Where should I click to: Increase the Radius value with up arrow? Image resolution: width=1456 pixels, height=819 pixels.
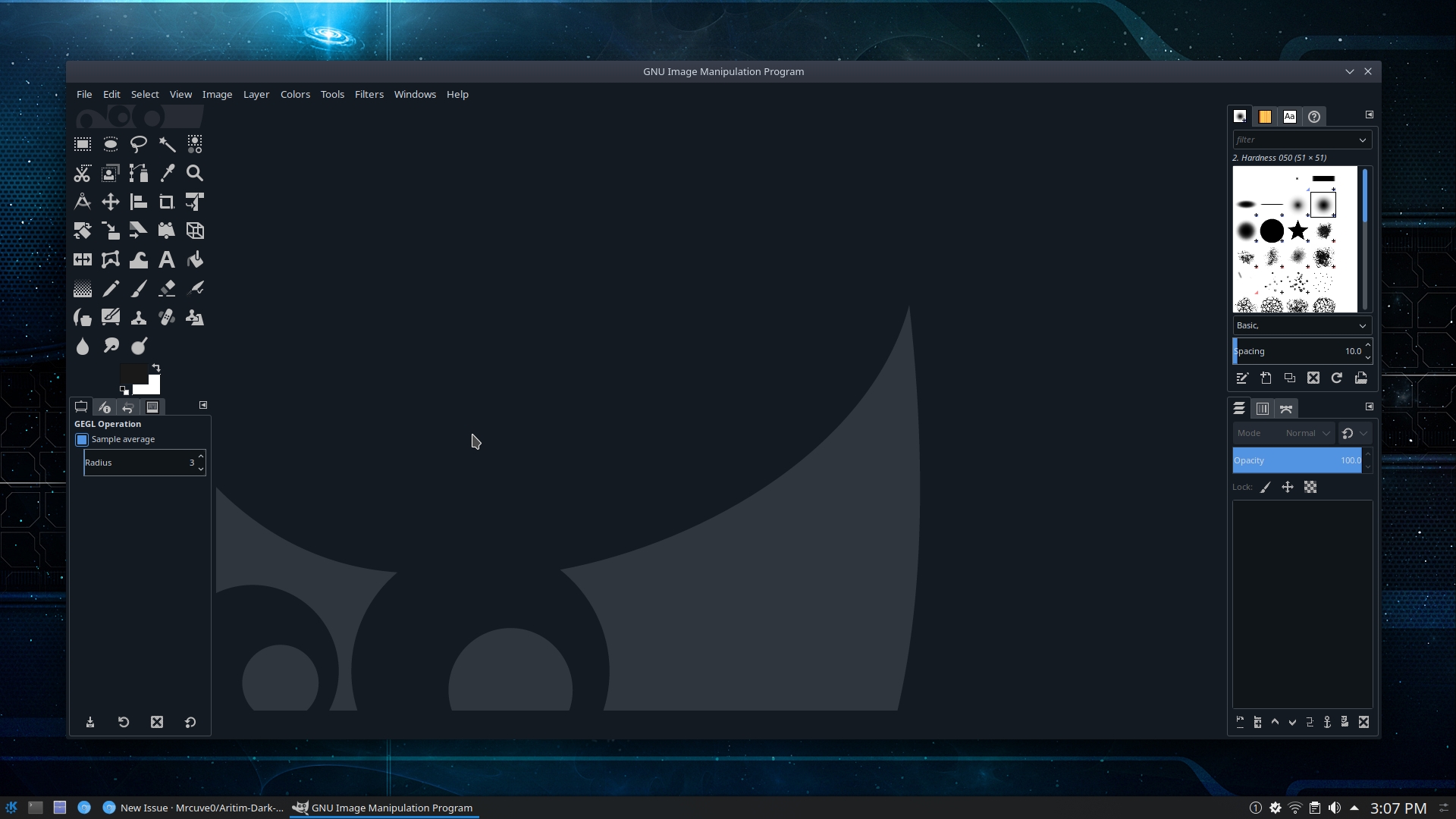(x=200, y=457)
